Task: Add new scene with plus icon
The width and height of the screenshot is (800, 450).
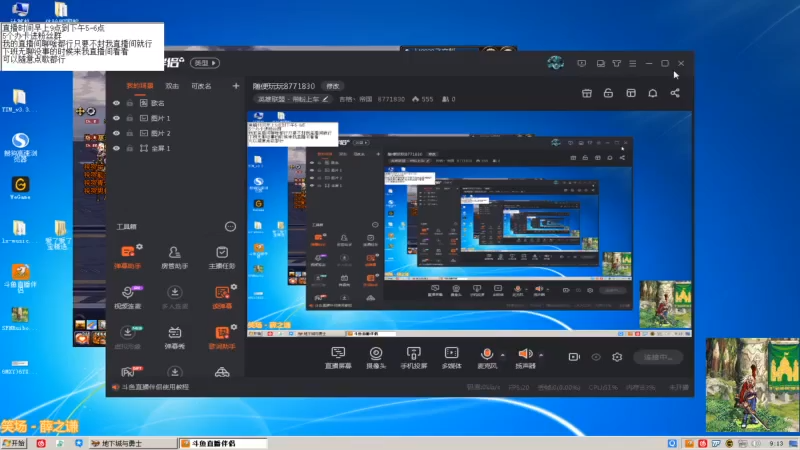Action: (x=236, y=86)
